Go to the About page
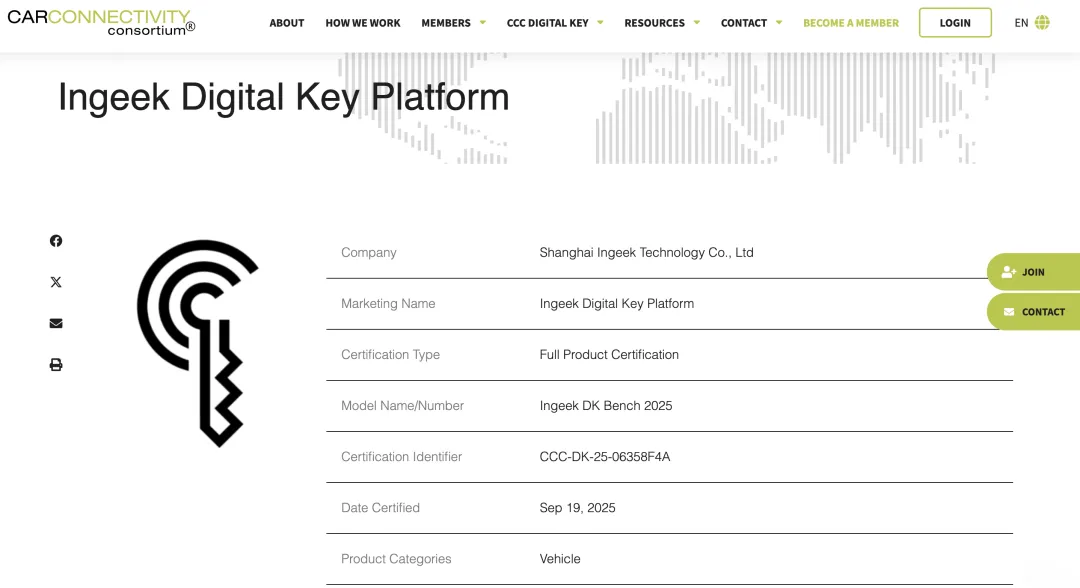Screen dimensions: 1080x588 coord(287,23)
